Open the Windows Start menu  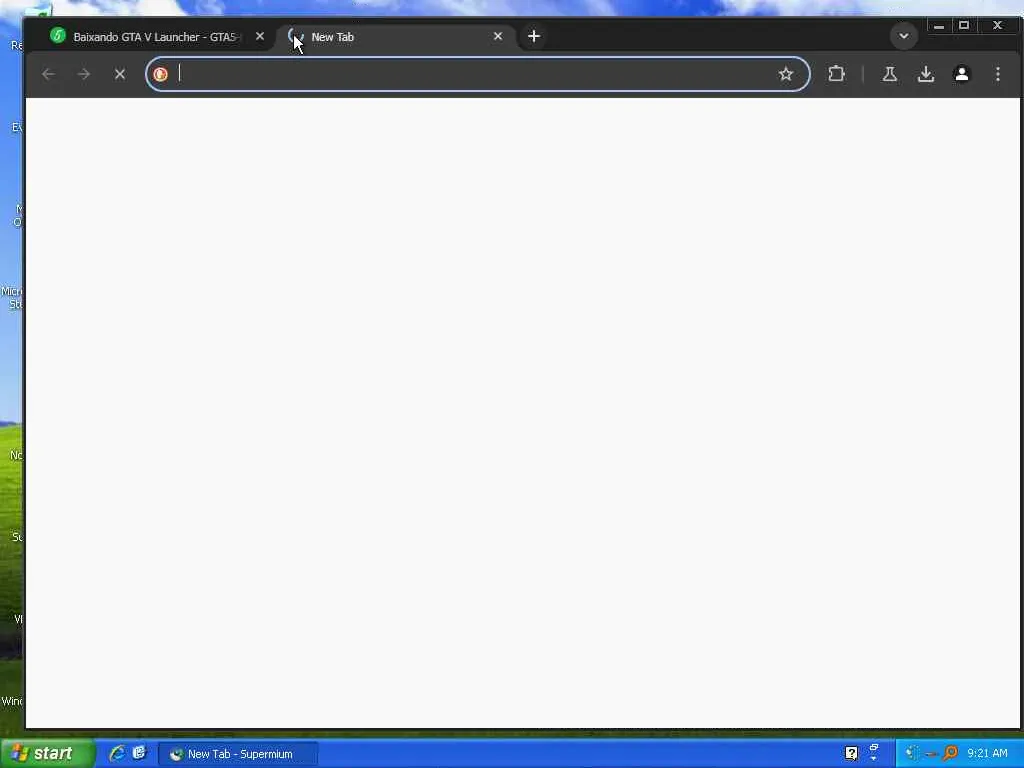pos(48,754)
